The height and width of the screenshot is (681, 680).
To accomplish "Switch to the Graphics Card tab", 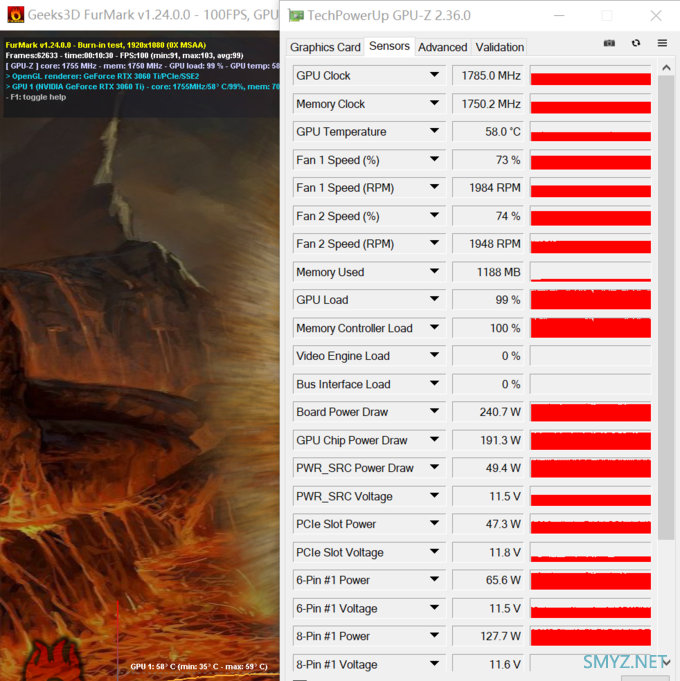I will pos(325,47).
